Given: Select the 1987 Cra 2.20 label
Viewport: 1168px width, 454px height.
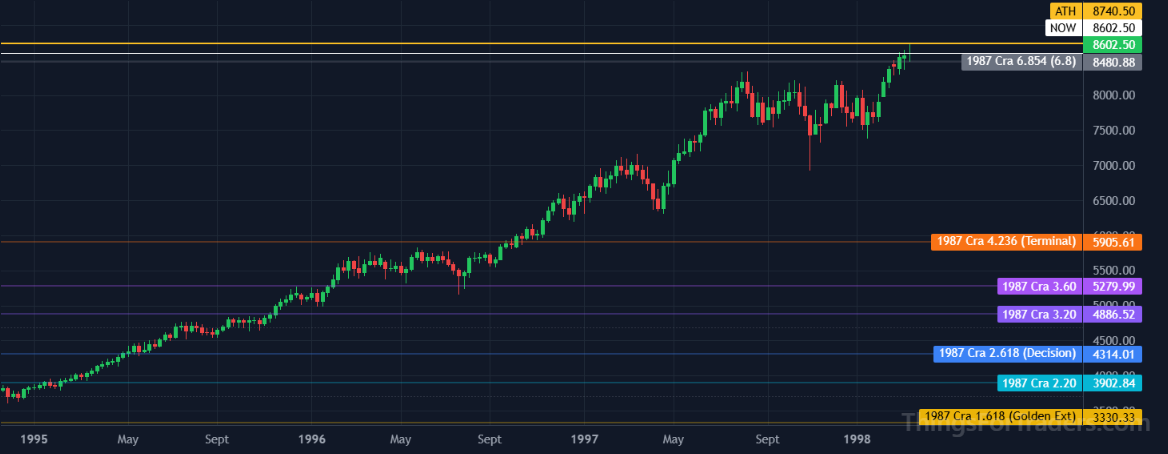Looking at the screenshot, I should (1038, 383).
